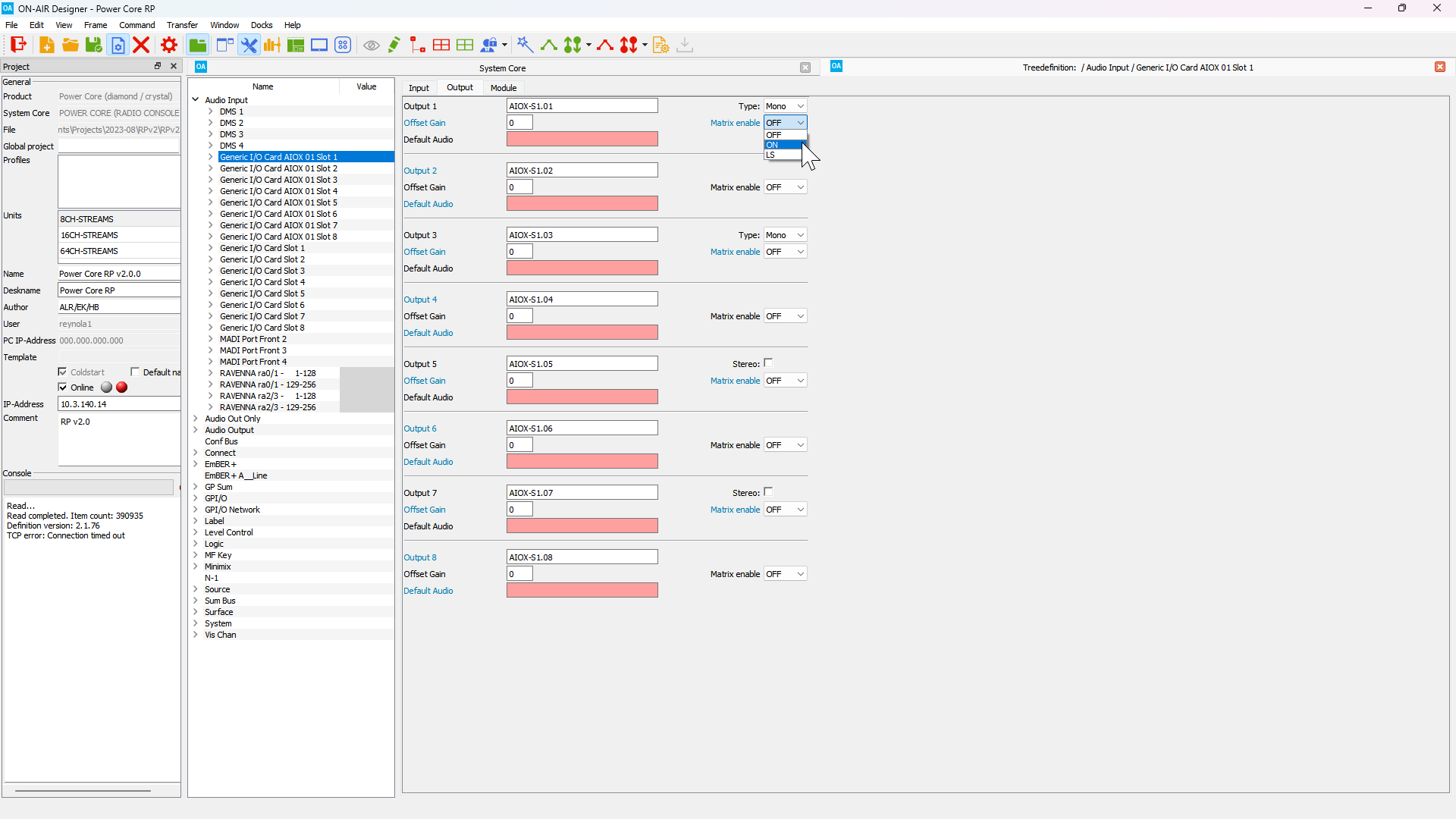Image resolution: width=1456 pixels, height=819 pixels.
Task: Open the Output 3 Type Mono dropdown
Action: point(785,235)
